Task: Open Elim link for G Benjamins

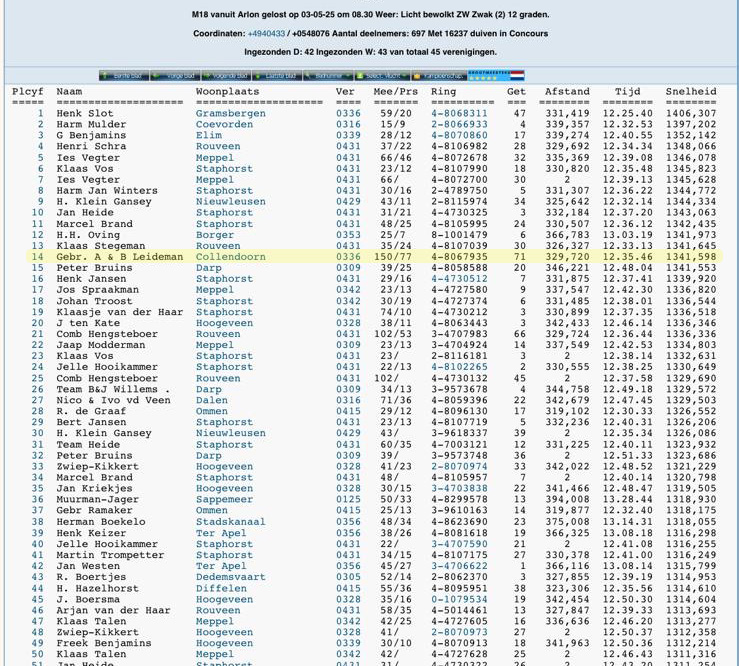Action: 208,135
